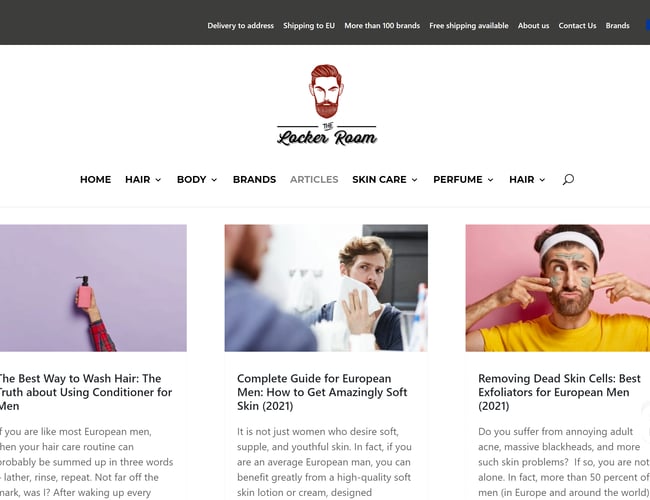
Task: Go to the HOME menu item
Action: pos(95,180)
